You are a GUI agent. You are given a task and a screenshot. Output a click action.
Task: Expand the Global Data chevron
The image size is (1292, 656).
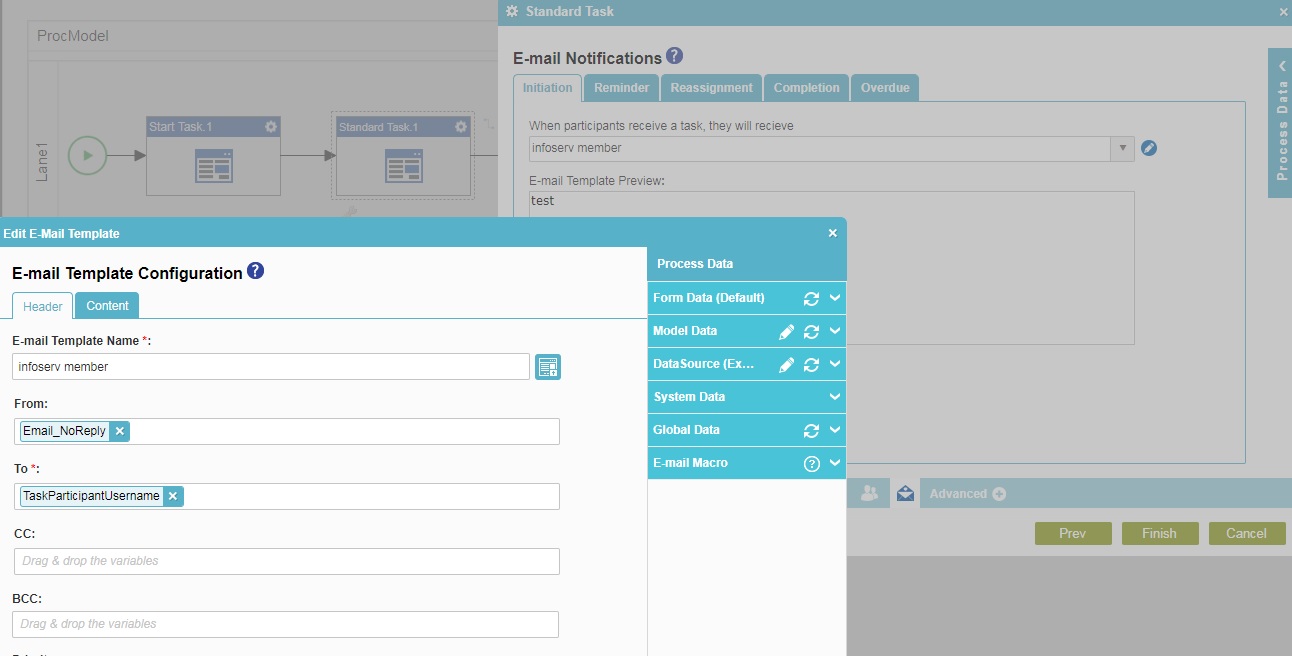(835, 430)
